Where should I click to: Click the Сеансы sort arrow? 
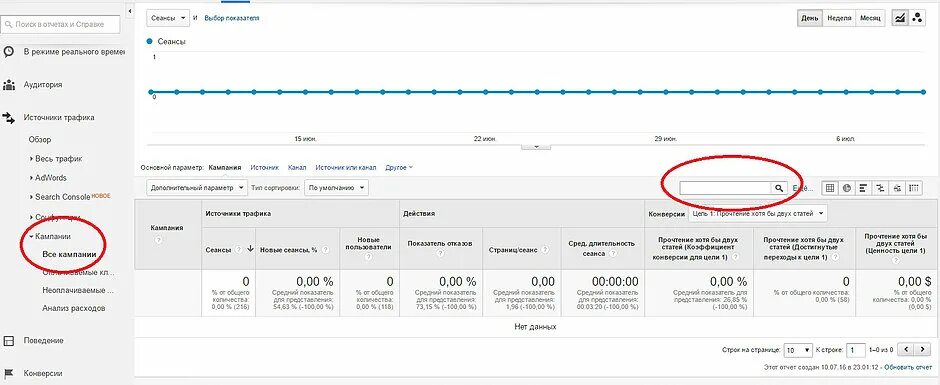coord(250,249)
